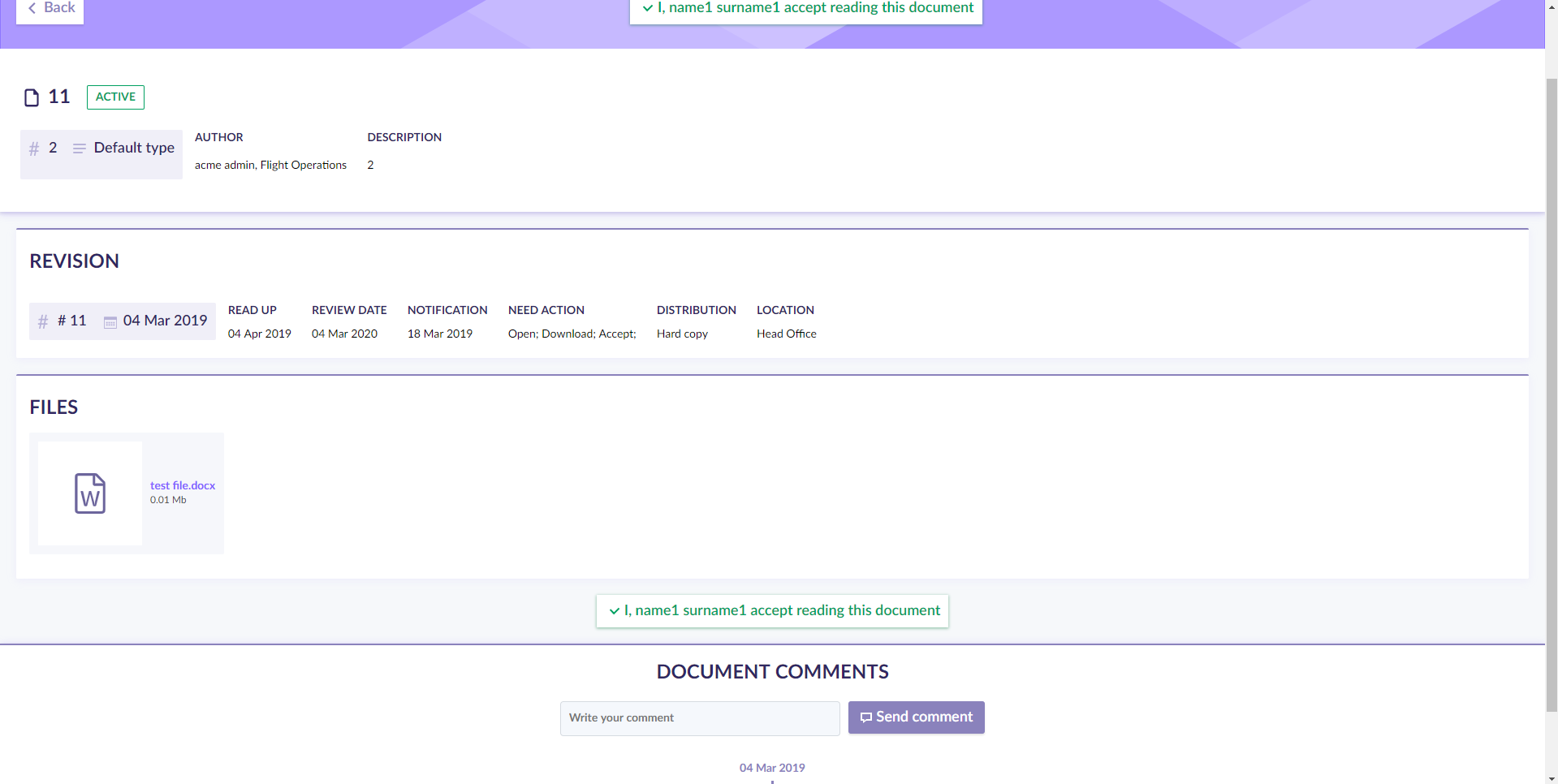Click the Default type label

coord(134,148)
